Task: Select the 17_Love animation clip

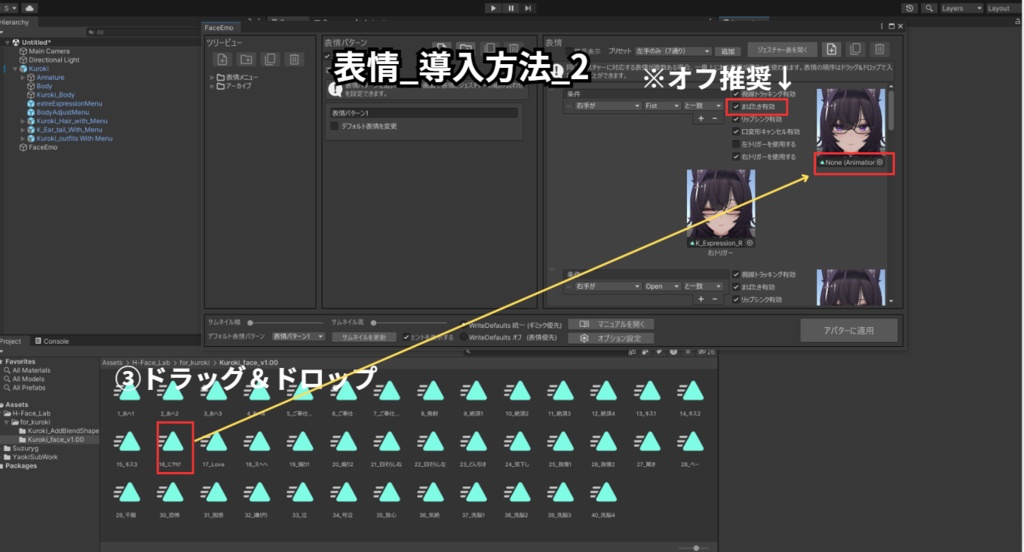Action: point(214,447)
